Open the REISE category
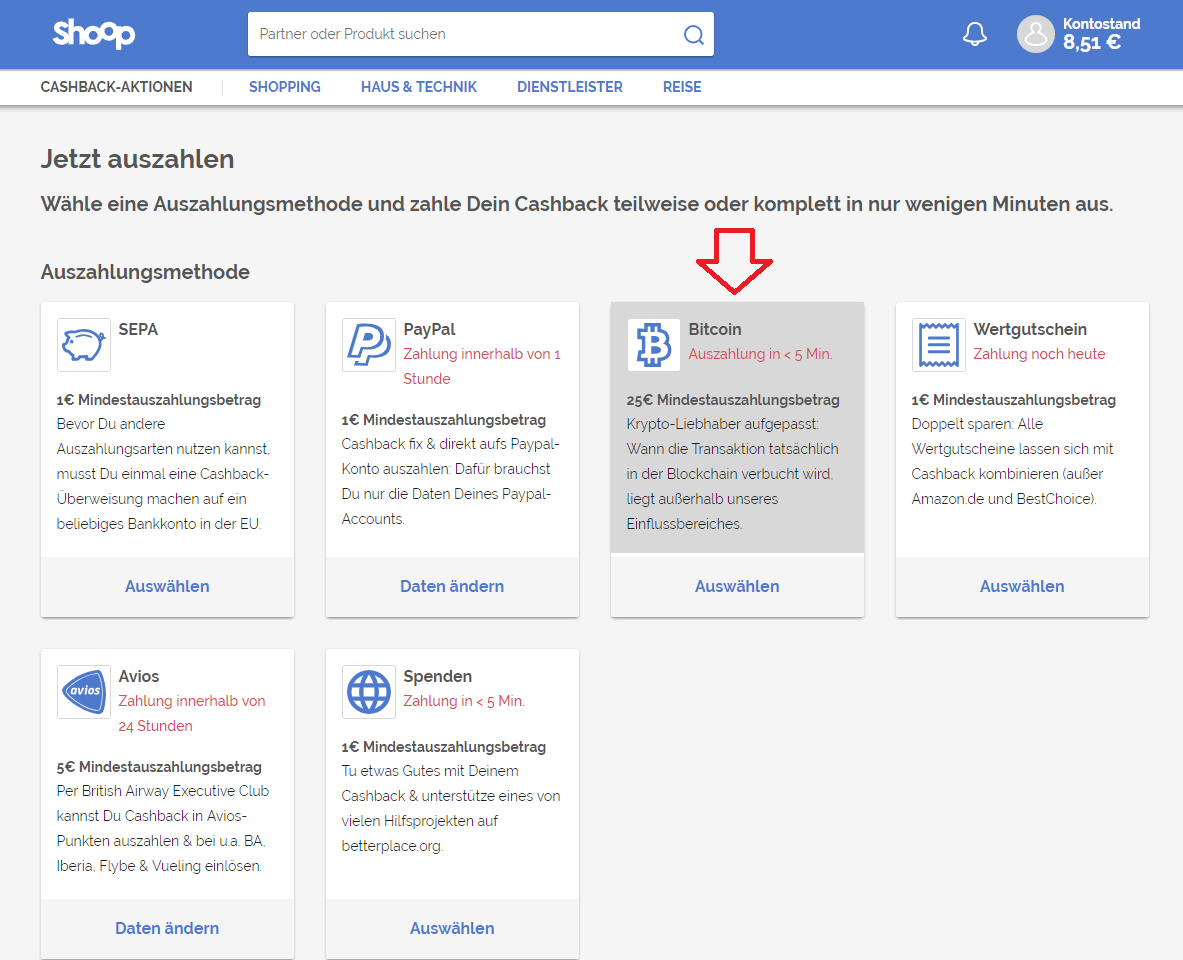The height and width of the screenshot is (960, 1183). tap(682, 87)
